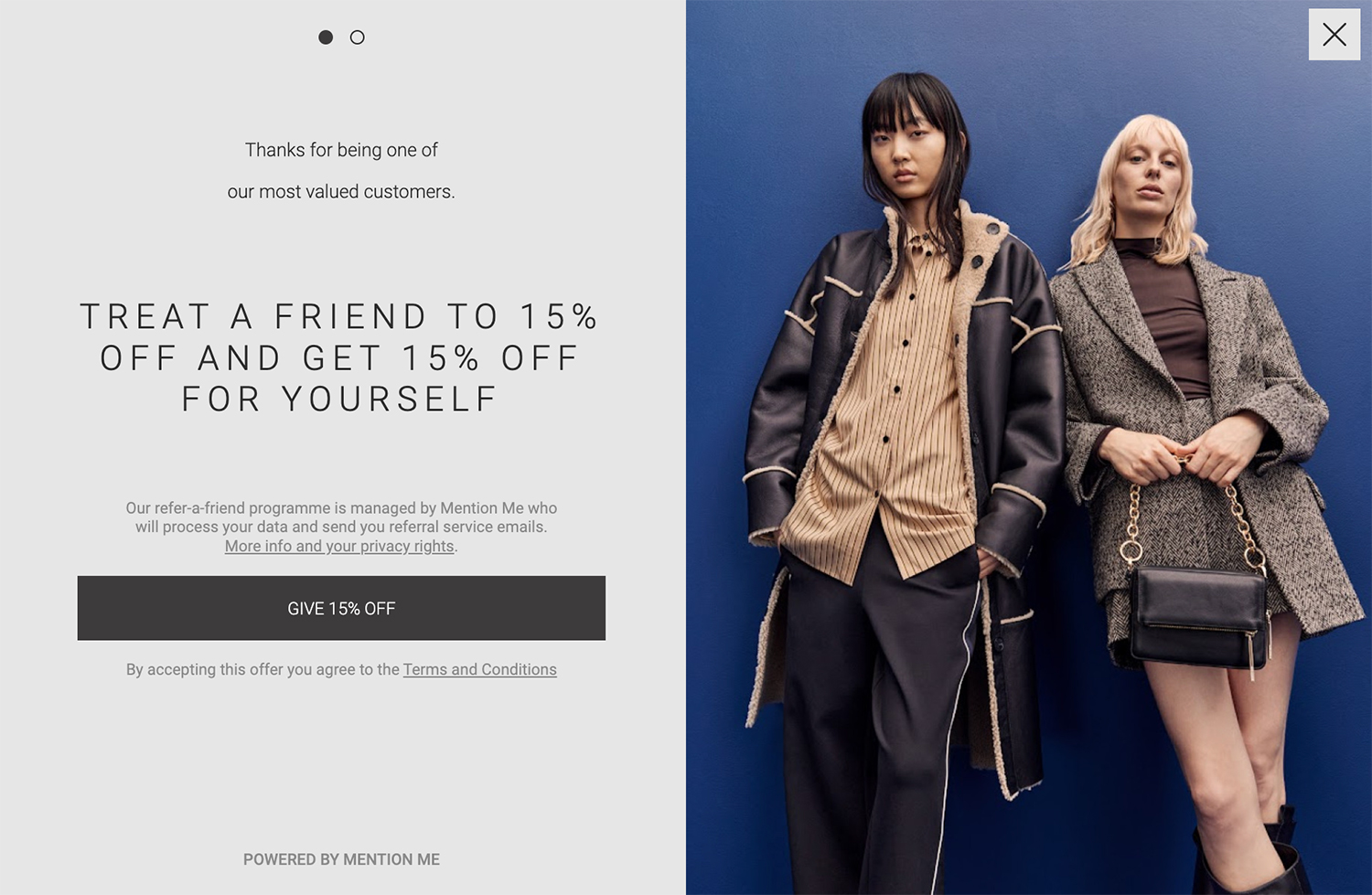The height and width of the screenshot is (895, 1372).
Task: Switch to the second hollow carousel dot
Action: tap(358, 37)
